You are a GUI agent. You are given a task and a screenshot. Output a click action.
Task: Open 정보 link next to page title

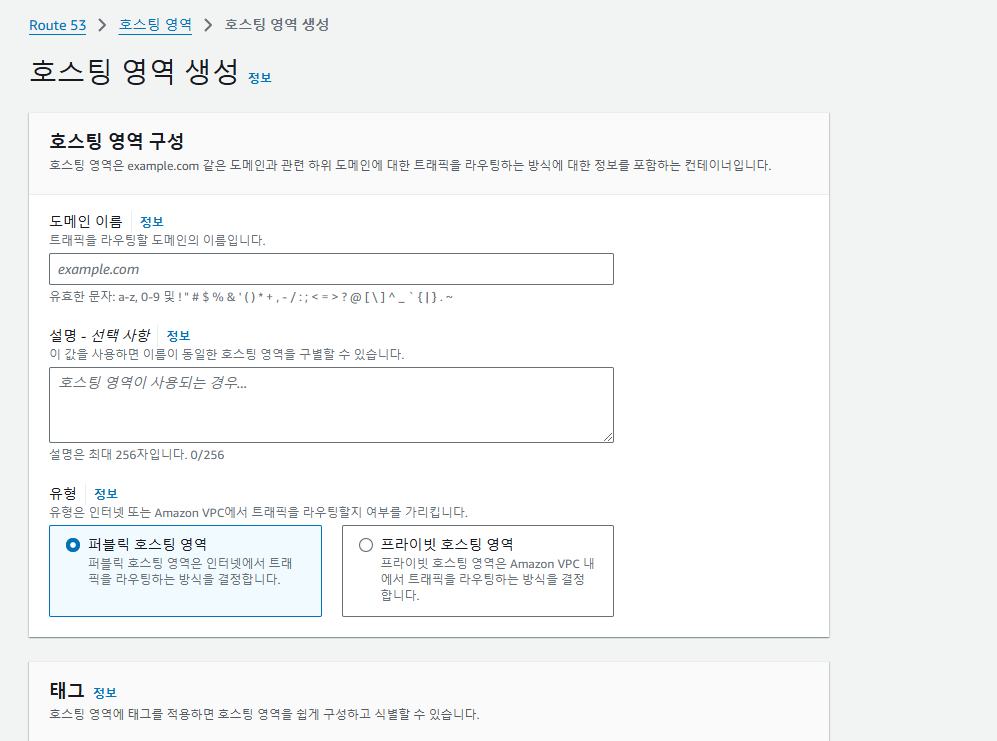259,78
